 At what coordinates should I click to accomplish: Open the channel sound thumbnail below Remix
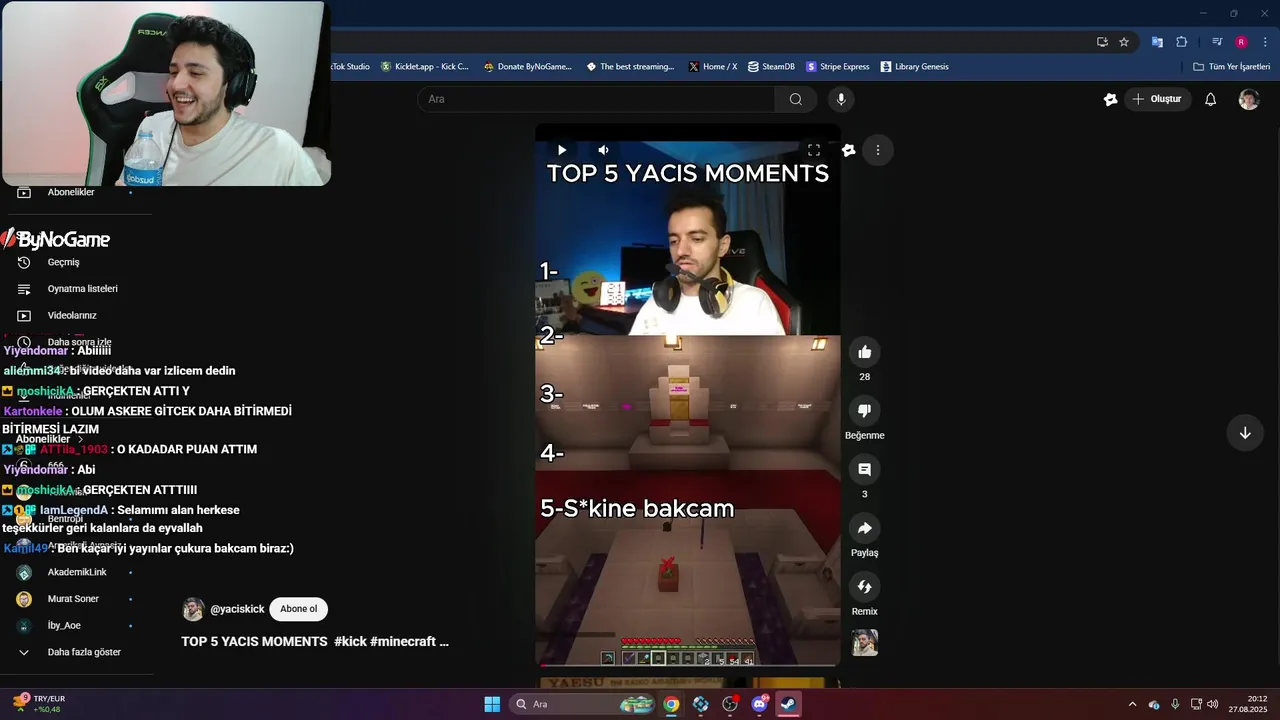(865, 643)
